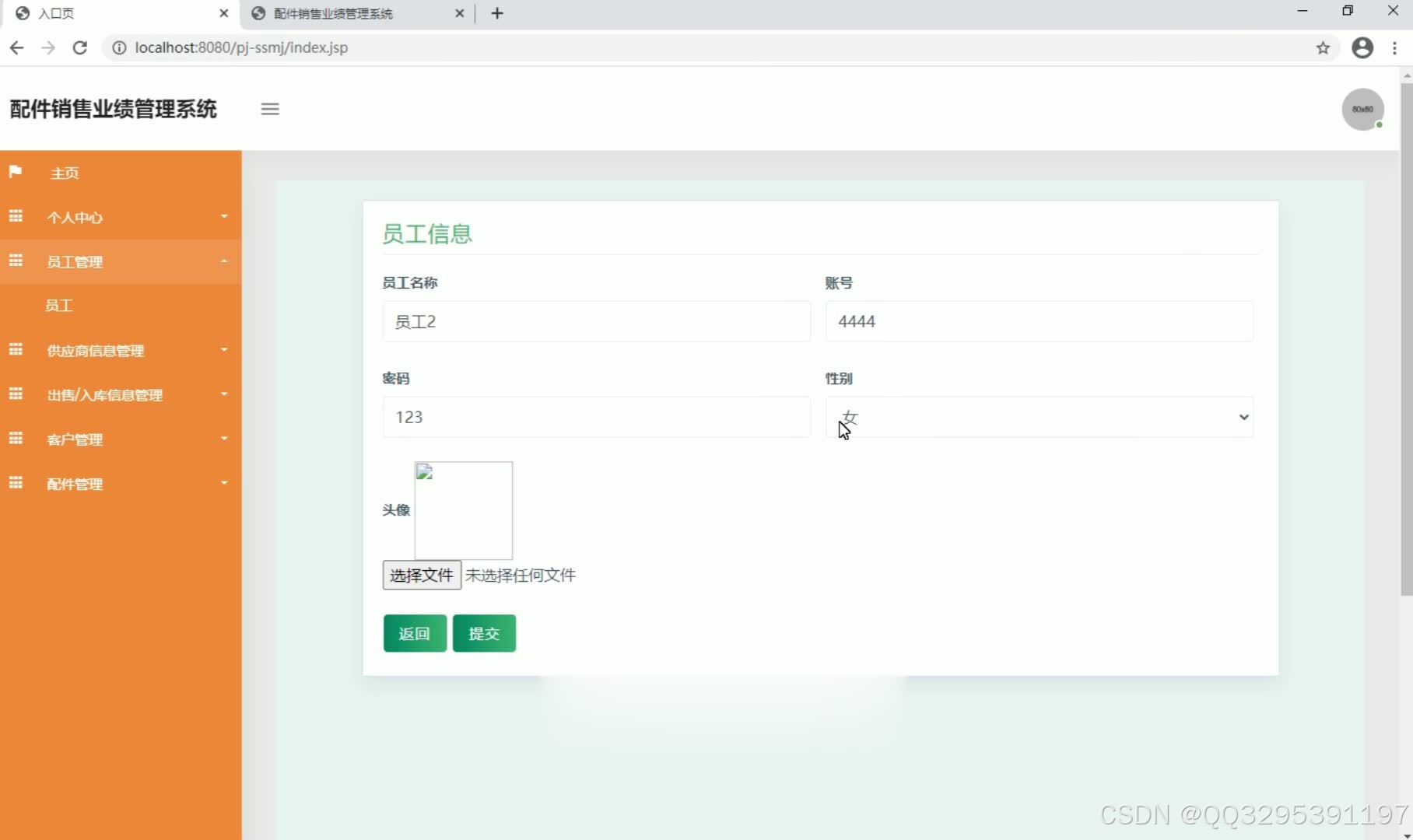
Task: Click the grid icon beside 员工管理
Action: pos(16,261)
